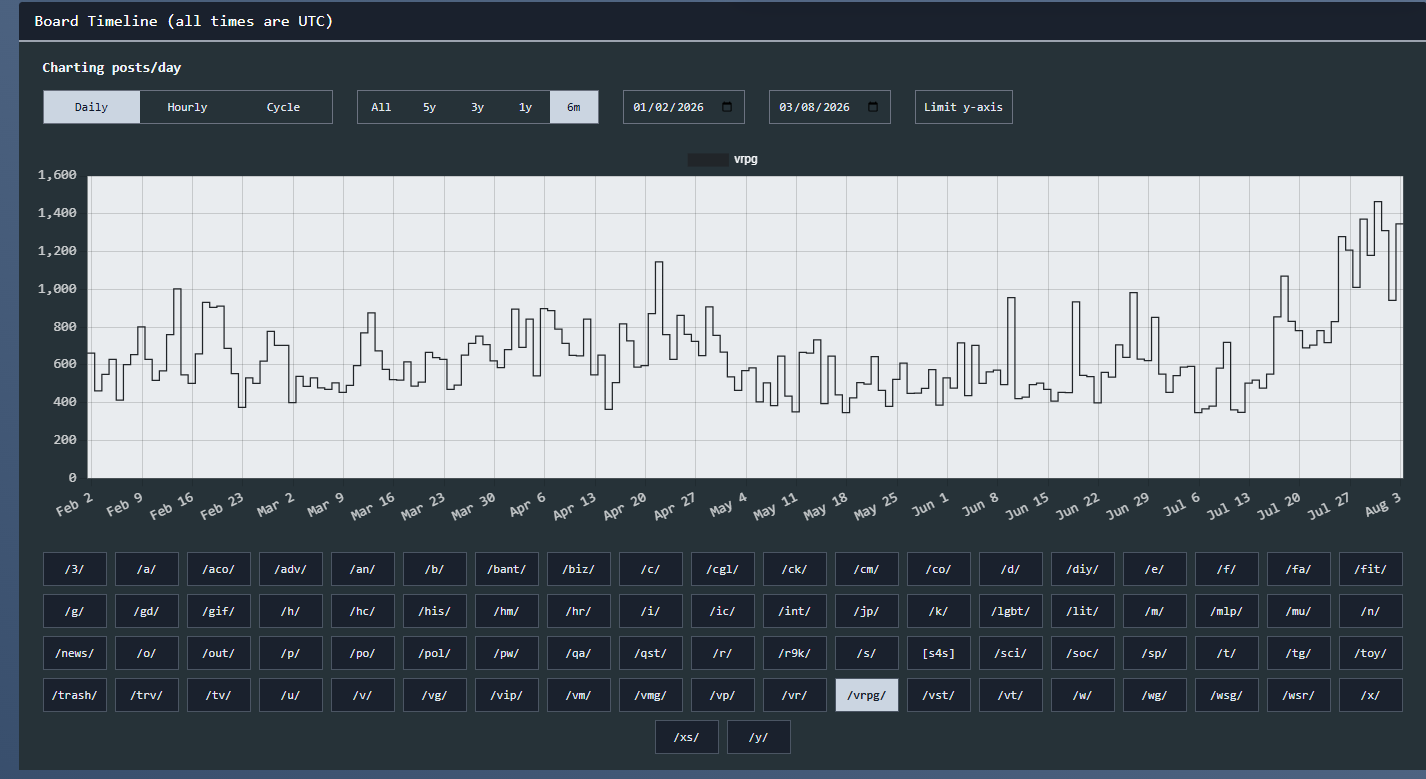Image resolution: width=1426 pixels, height=779 pixels.
Task: Select the /a/ board
Action: (x=147, y=569)
